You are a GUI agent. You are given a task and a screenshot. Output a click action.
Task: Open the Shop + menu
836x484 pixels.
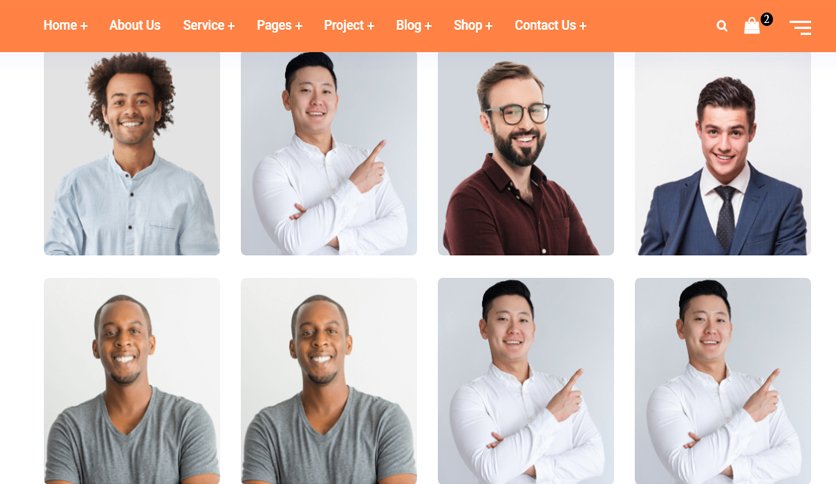tap(473, 26)
